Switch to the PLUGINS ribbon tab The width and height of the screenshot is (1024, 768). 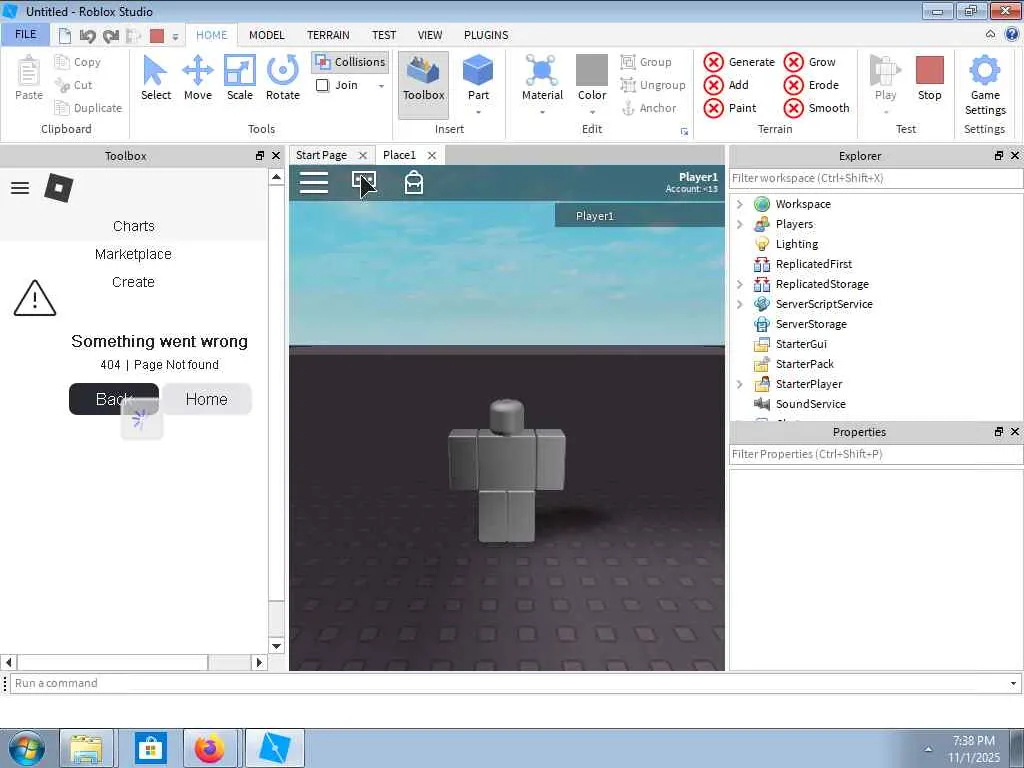[486, 35]
